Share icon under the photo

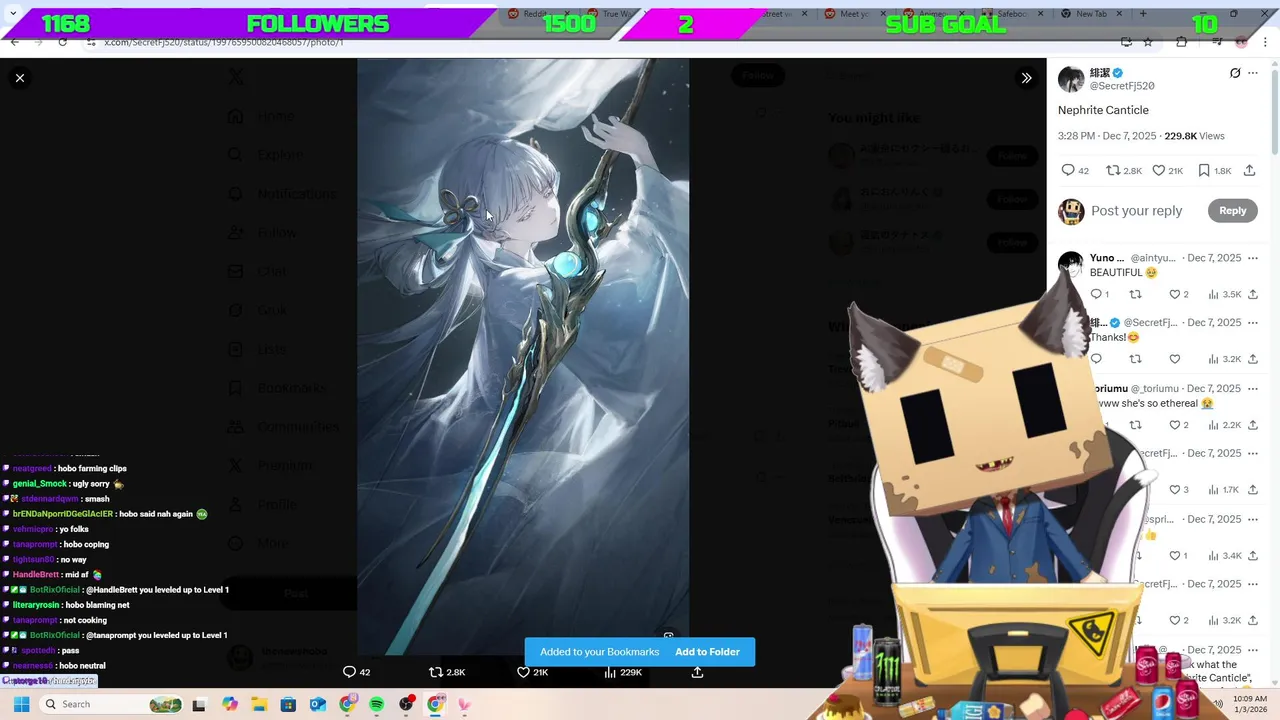pos(697,672)
